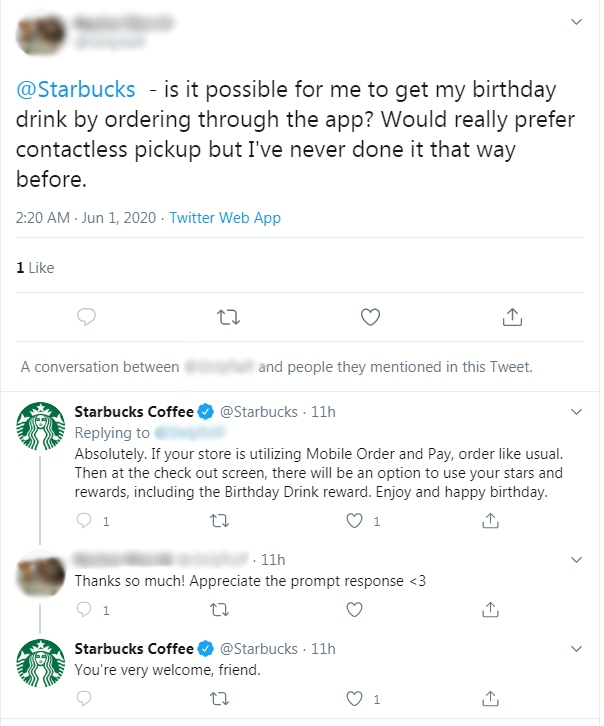The height and width of the screenshot is (726, 604).
Task: Click the @Starbucks mention link in tweet
Action: point(75,89)
